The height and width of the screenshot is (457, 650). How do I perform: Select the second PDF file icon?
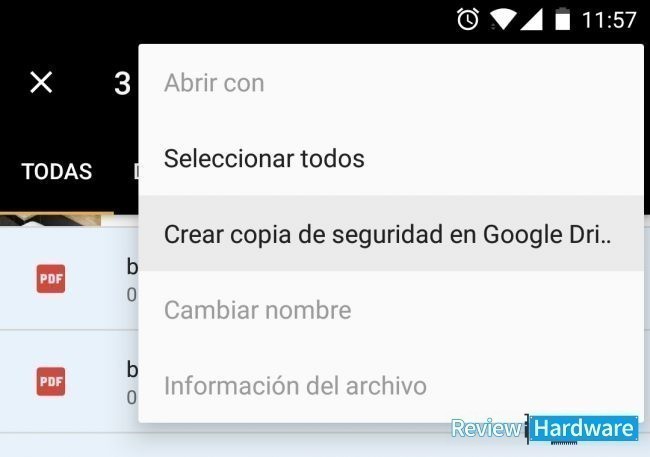coord(51,382)
